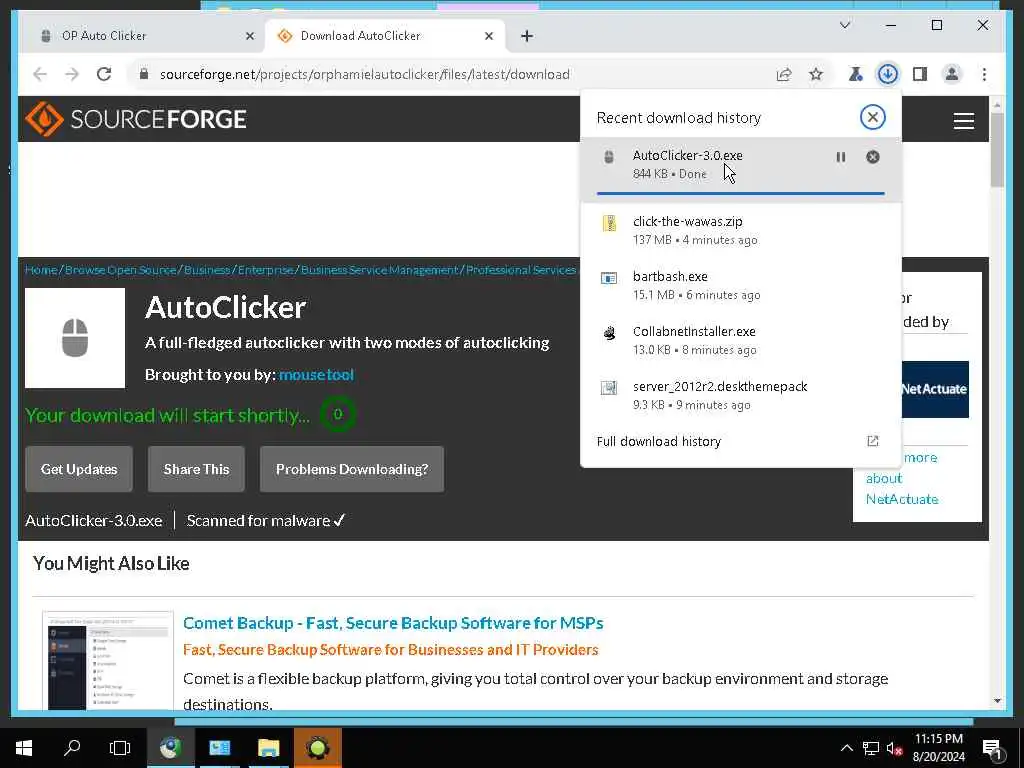
Task: Open click-the-wawas.zip download entry
Action: 741,230
